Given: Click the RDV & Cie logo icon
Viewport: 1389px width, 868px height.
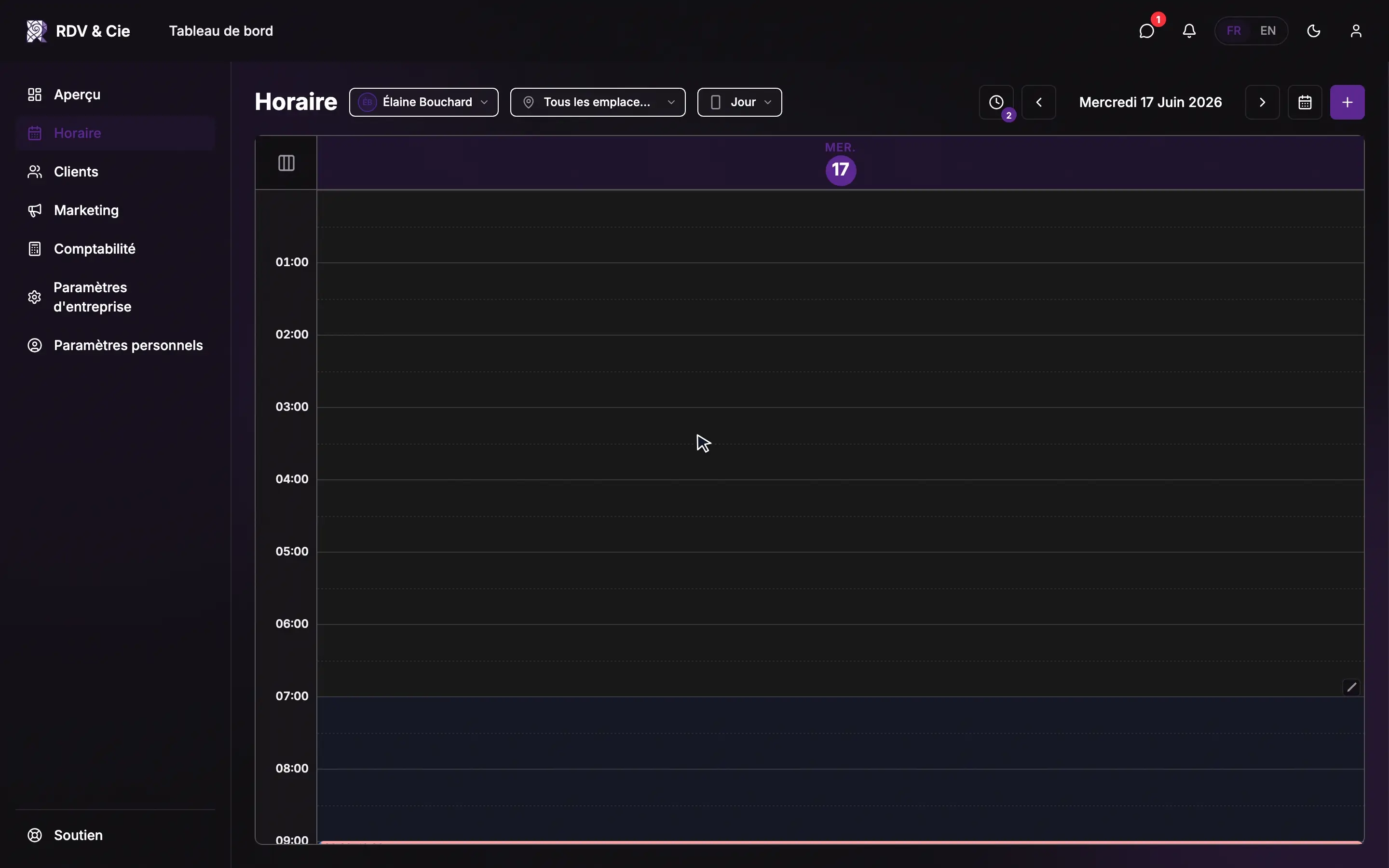Looking at the screenshot, I should pos(37,31).
